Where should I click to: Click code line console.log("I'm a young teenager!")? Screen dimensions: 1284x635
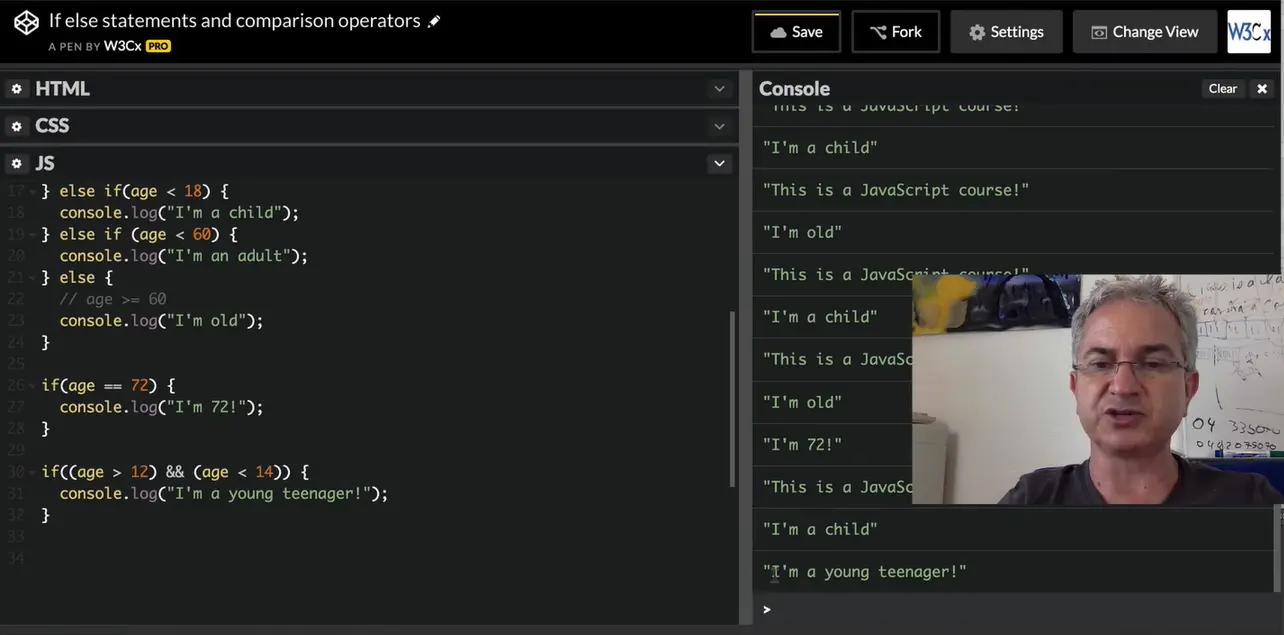(x=223, y=493)
